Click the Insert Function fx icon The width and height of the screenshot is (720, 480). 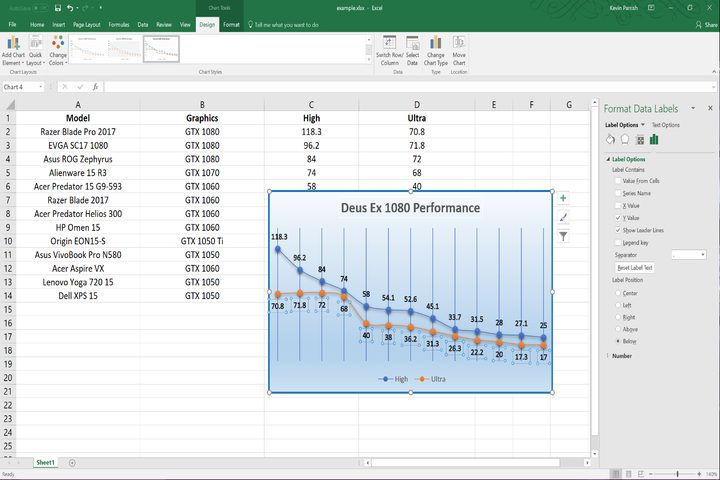pyautogui.click(x=95, y=87)
